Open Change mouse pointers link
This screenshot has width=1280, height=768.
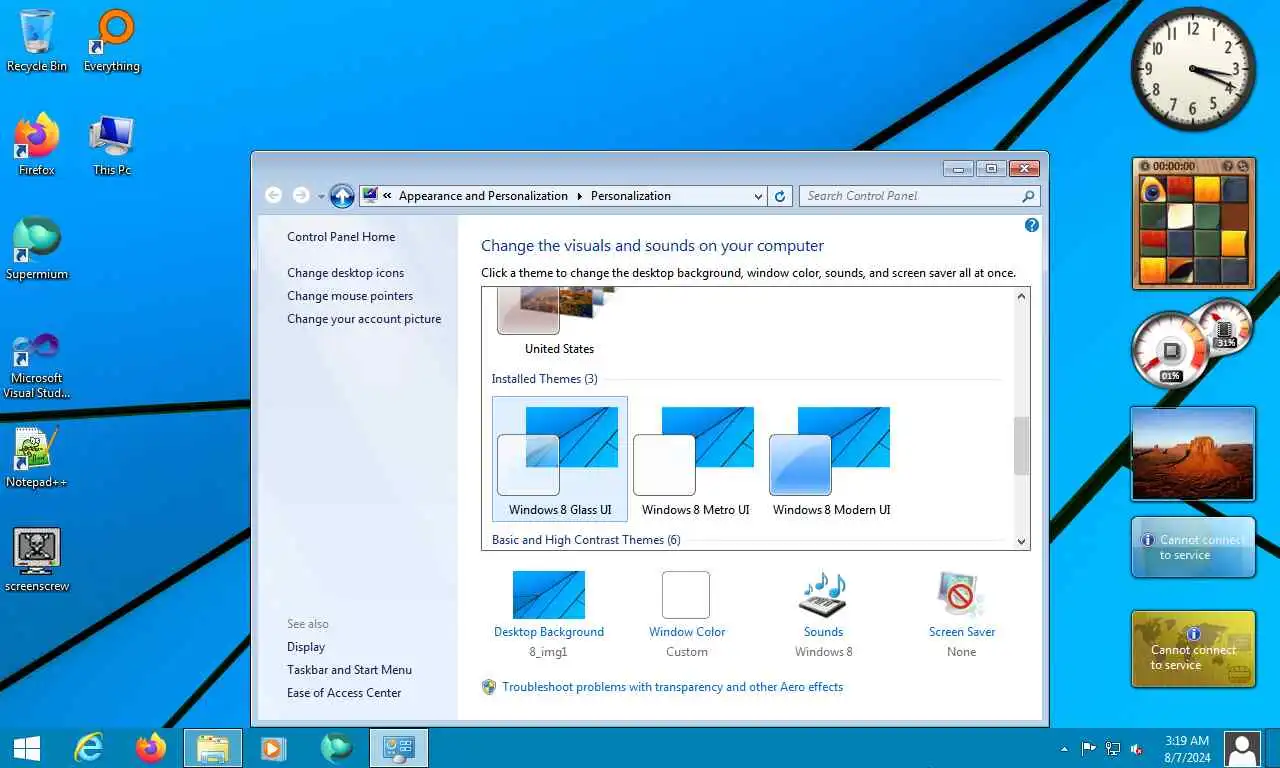(350, 296)
